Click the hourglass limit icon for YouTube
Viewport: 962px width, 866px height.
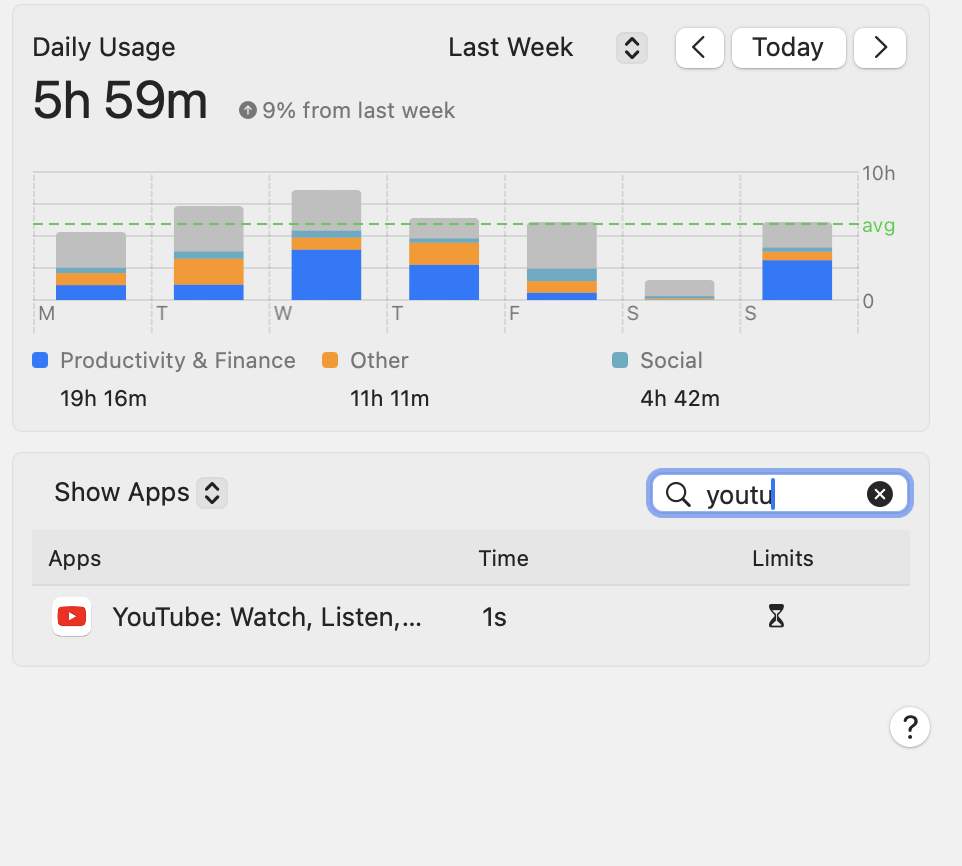tap(776, 617)
